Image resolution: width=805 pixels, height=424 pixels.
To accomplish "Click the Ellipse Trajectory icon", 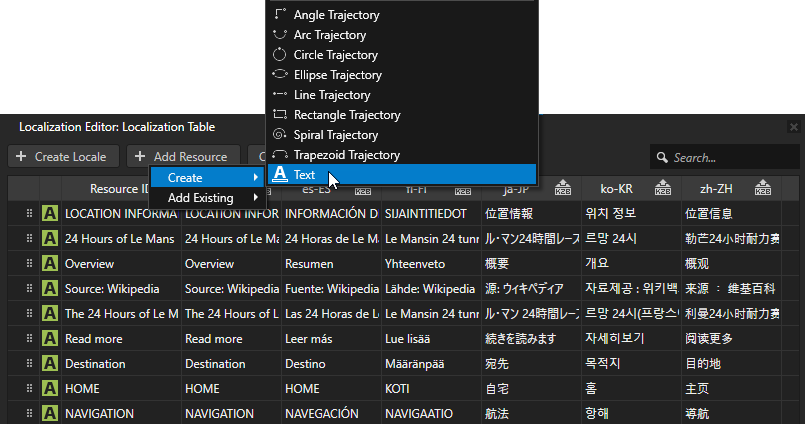I will (x=280, y=75).
